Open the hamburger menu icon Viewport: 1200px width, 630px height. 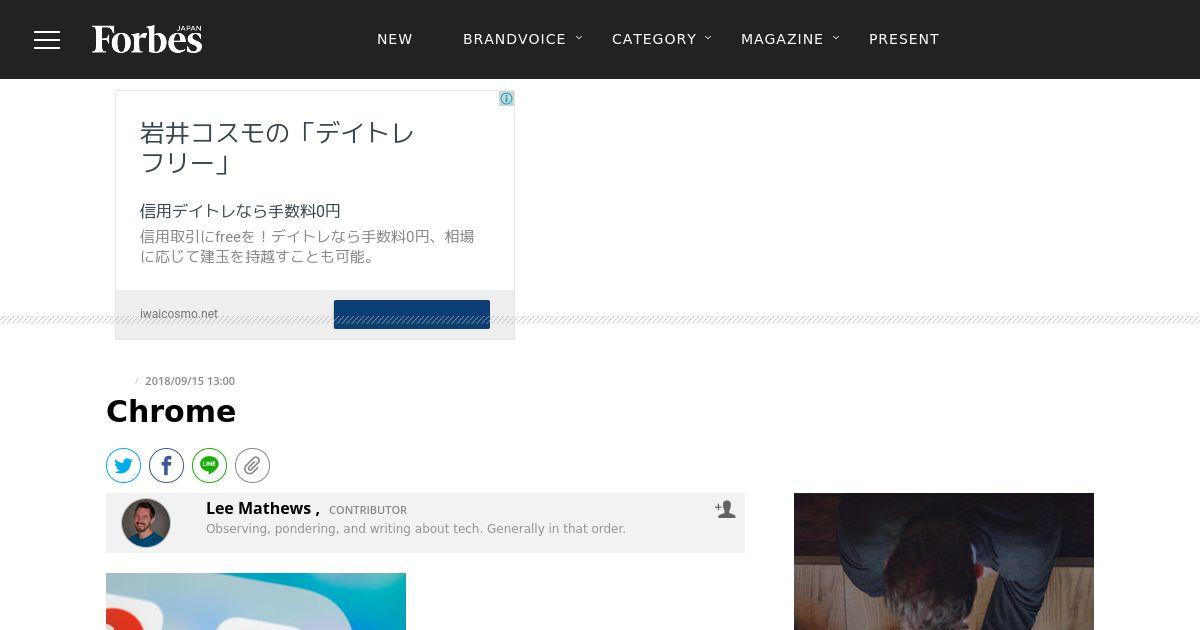[x=47, y=40]
